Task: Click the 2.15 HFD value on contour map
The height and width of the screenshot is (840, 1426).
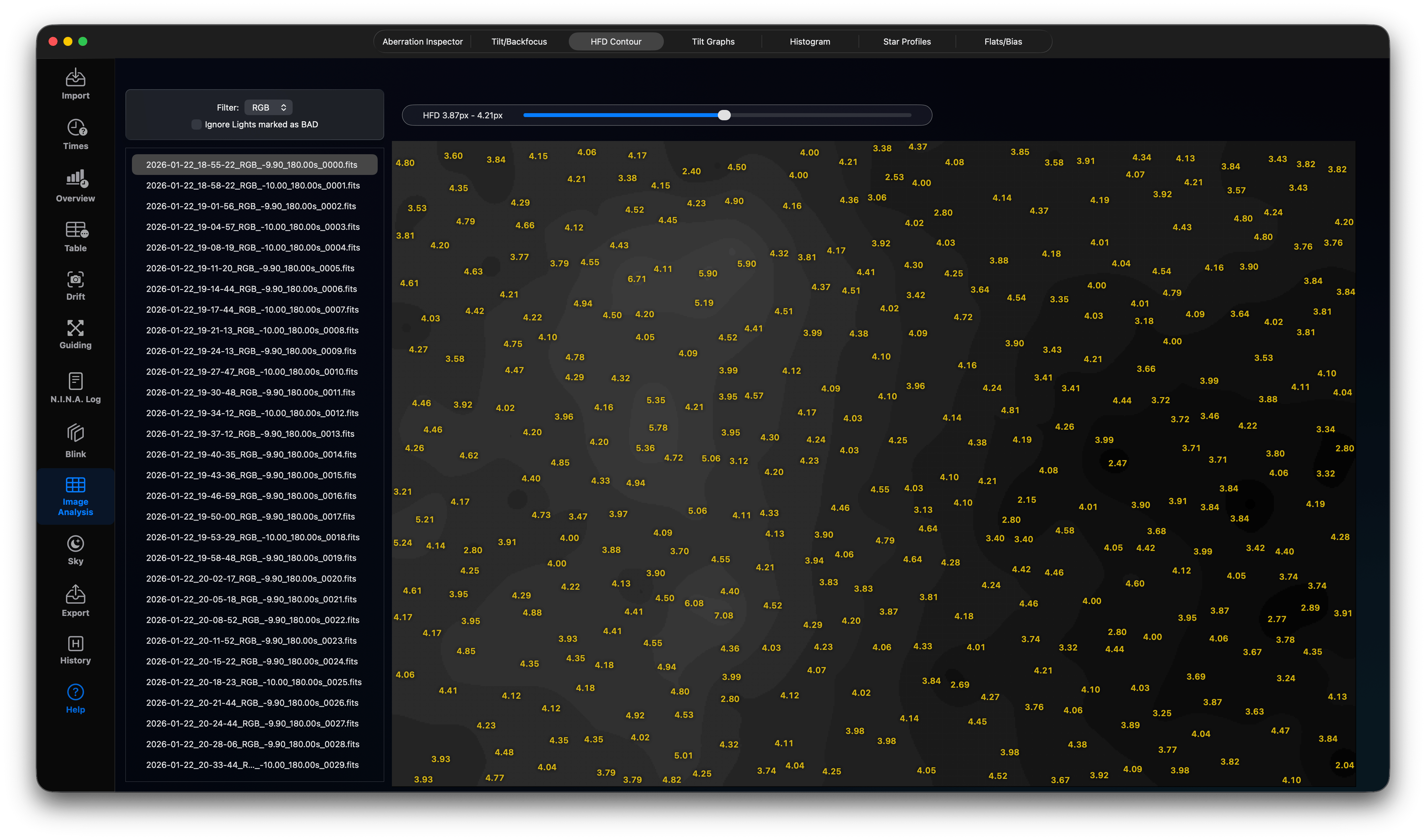Action: [x=1027, y=500]
